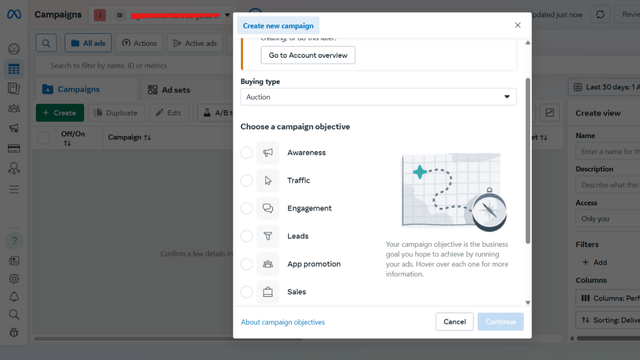Open All tools hamburger menu in sidebar
Screen dimensions: 640x360
pos(14,189)
